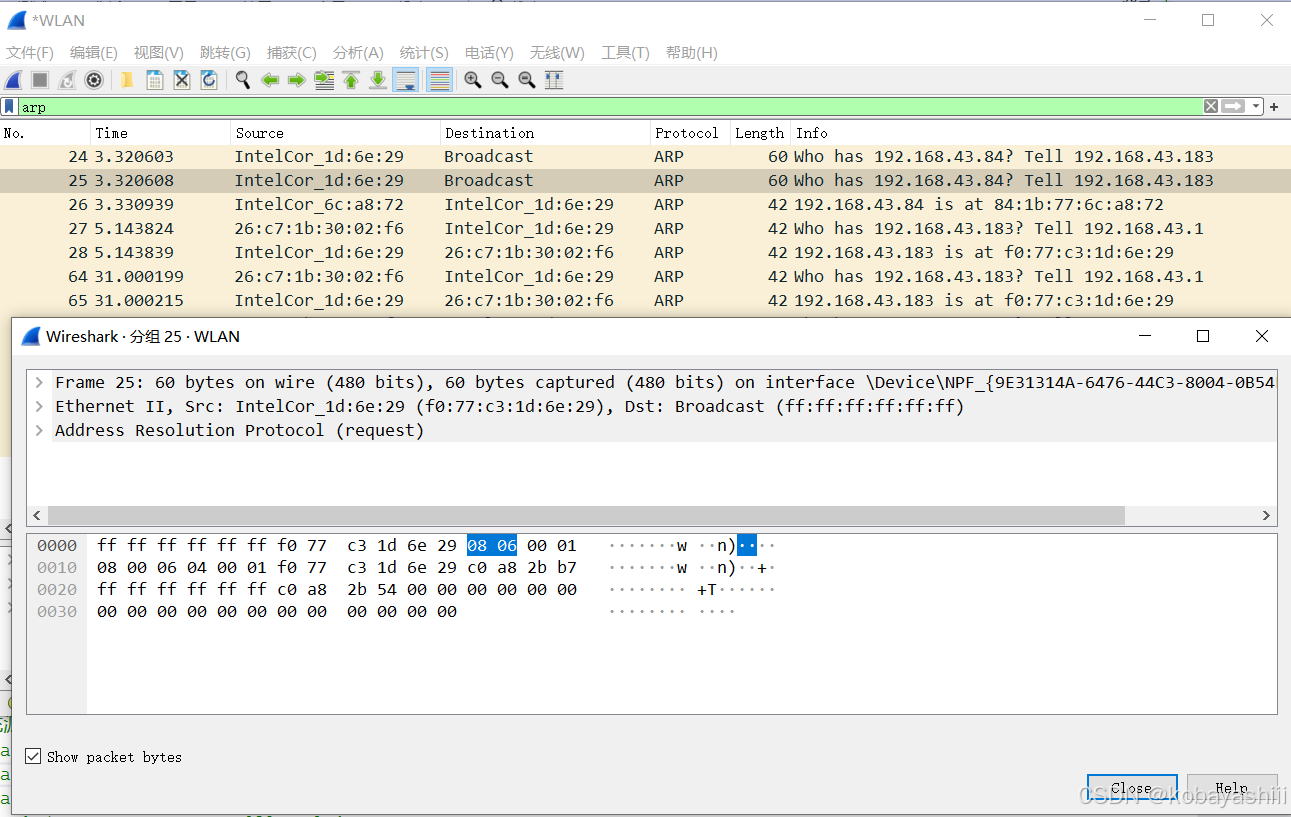Open the 跳转(G) menu
The image size is (1291, 817).
[225, 53]
